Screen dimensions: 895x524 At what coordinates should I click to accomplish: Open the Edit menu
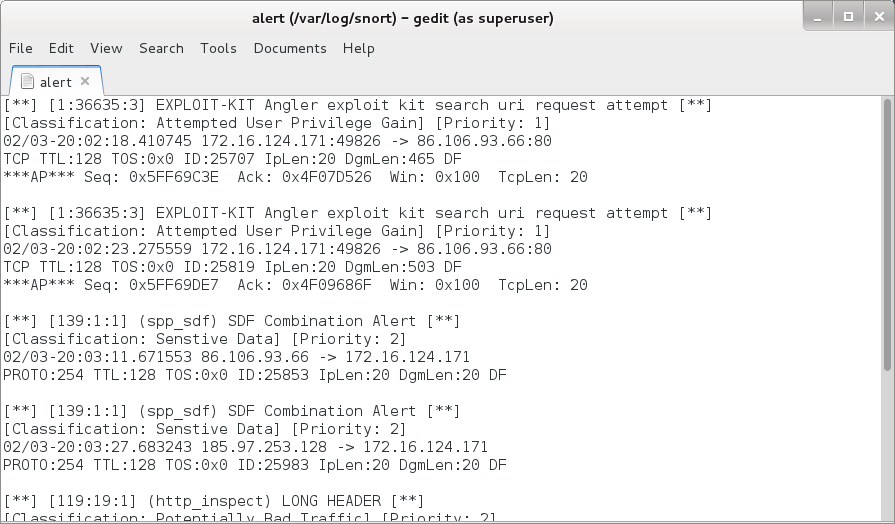[61, 48]
